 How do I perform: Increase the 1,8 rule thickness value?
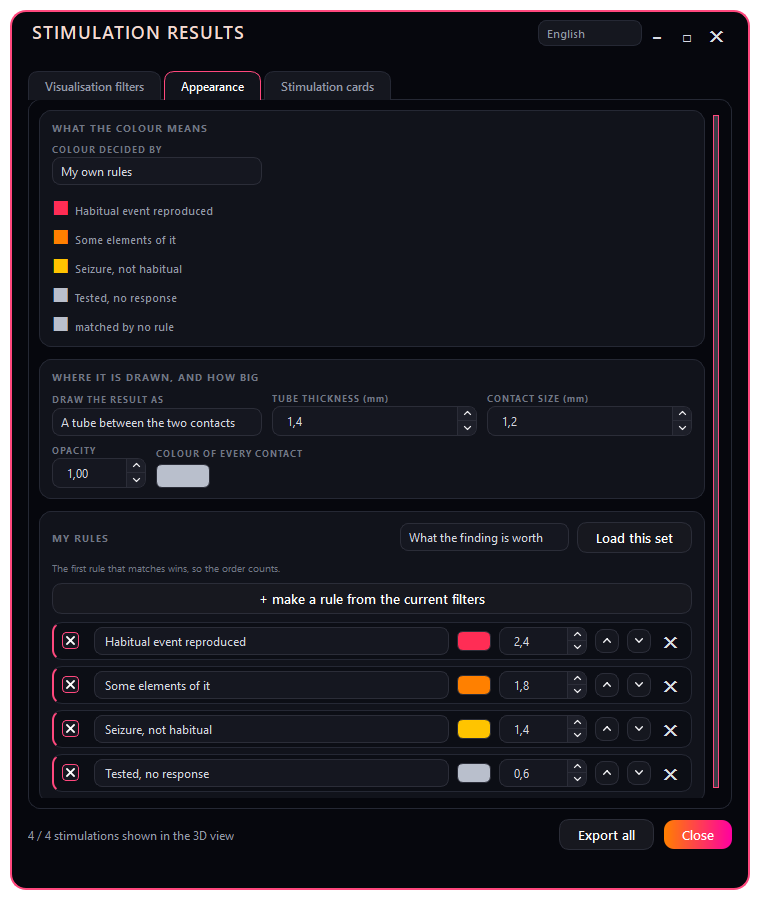tap(577, 679)
